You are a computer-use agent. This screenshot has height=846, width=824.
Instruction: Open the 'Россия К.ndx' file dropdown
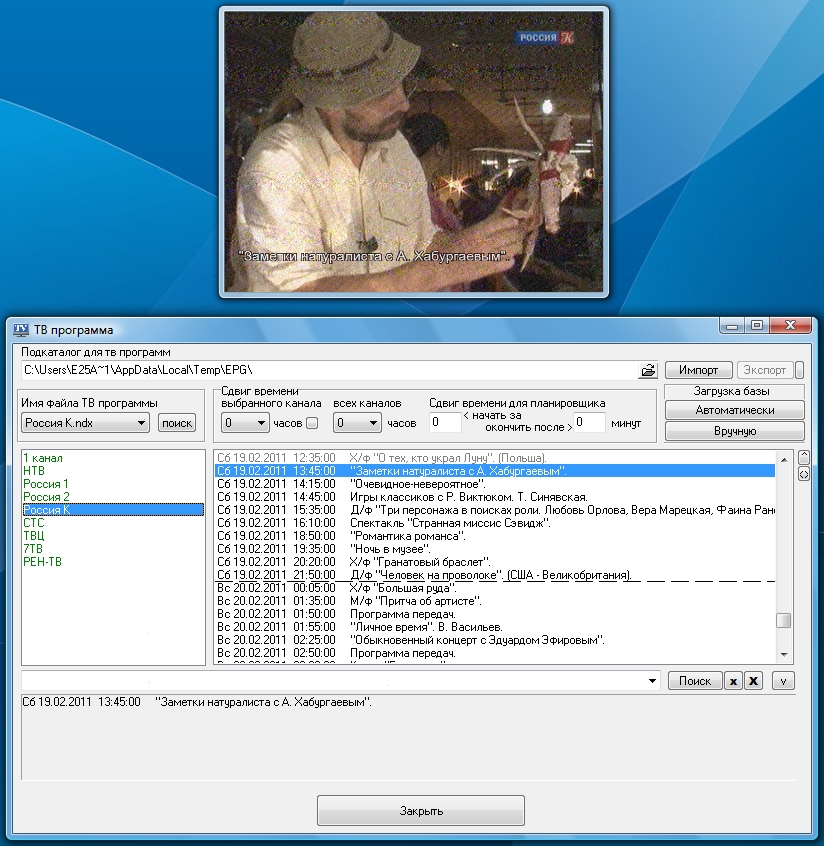(141, 423)
